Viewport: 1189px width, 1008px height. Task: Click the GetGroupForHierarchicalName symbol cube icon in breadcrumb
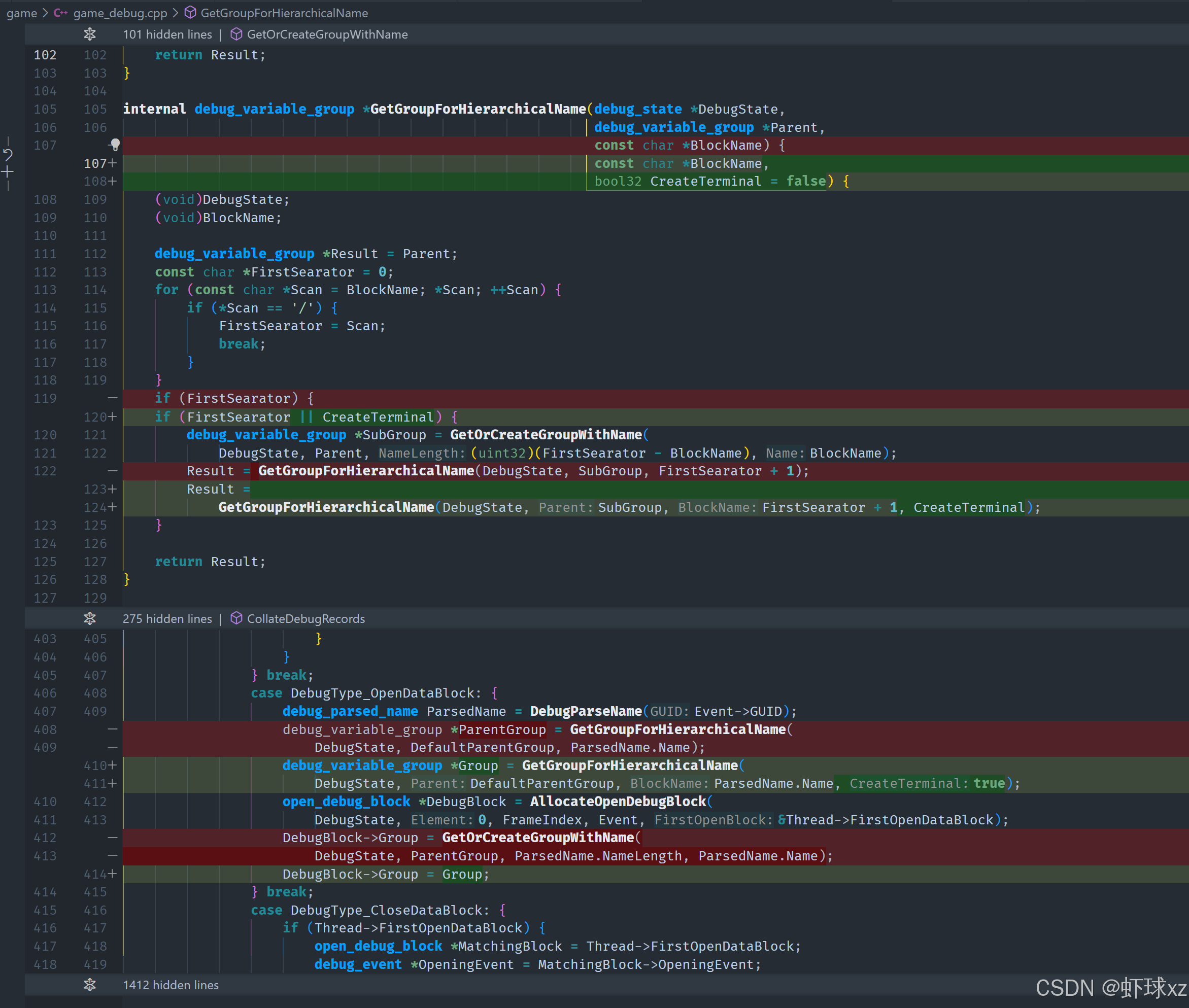[x=190, y=13]
